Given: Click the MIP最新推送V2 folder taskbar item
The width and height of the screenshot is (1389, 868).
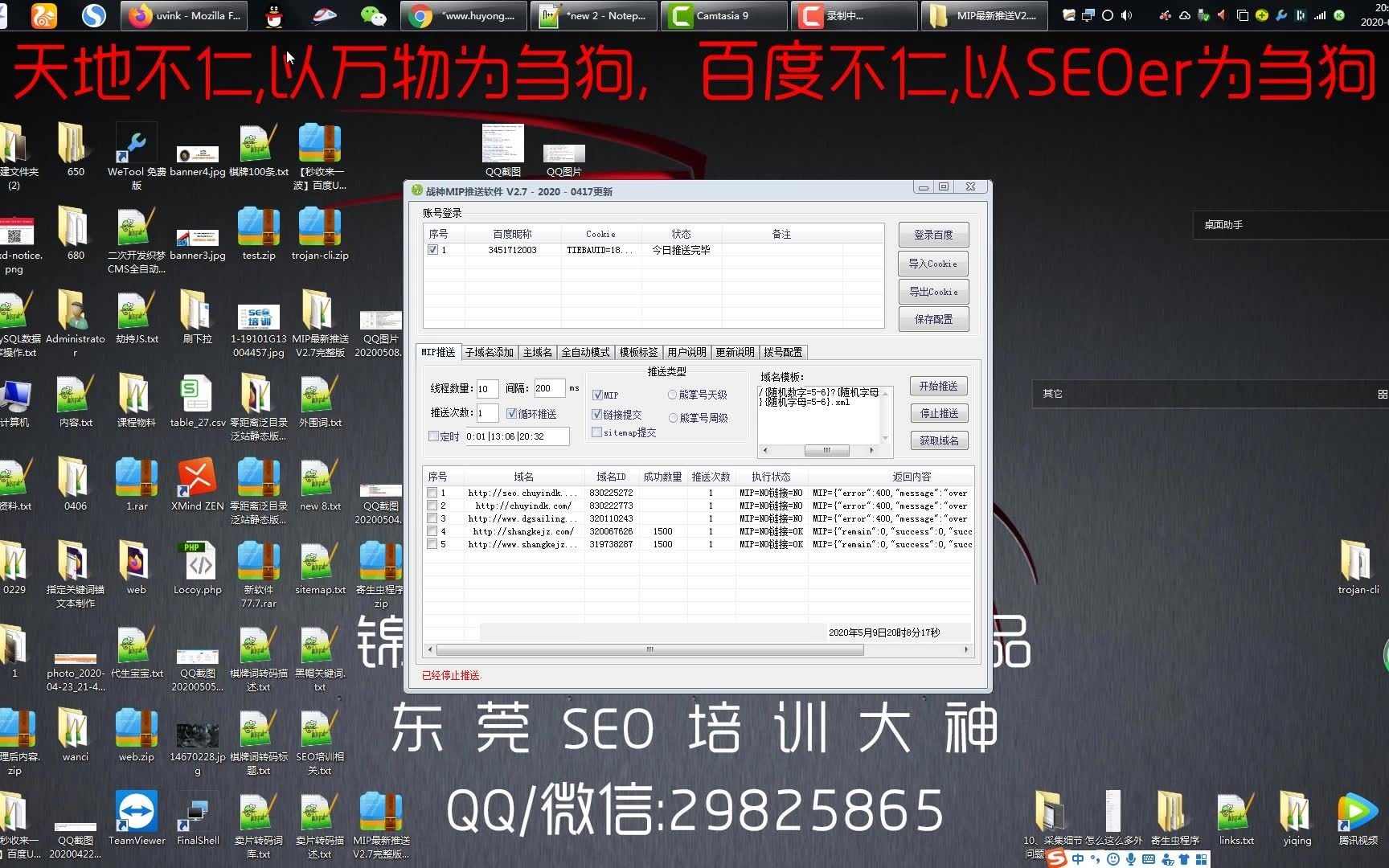Looking at the screenshot, I should tap(984, 15).
